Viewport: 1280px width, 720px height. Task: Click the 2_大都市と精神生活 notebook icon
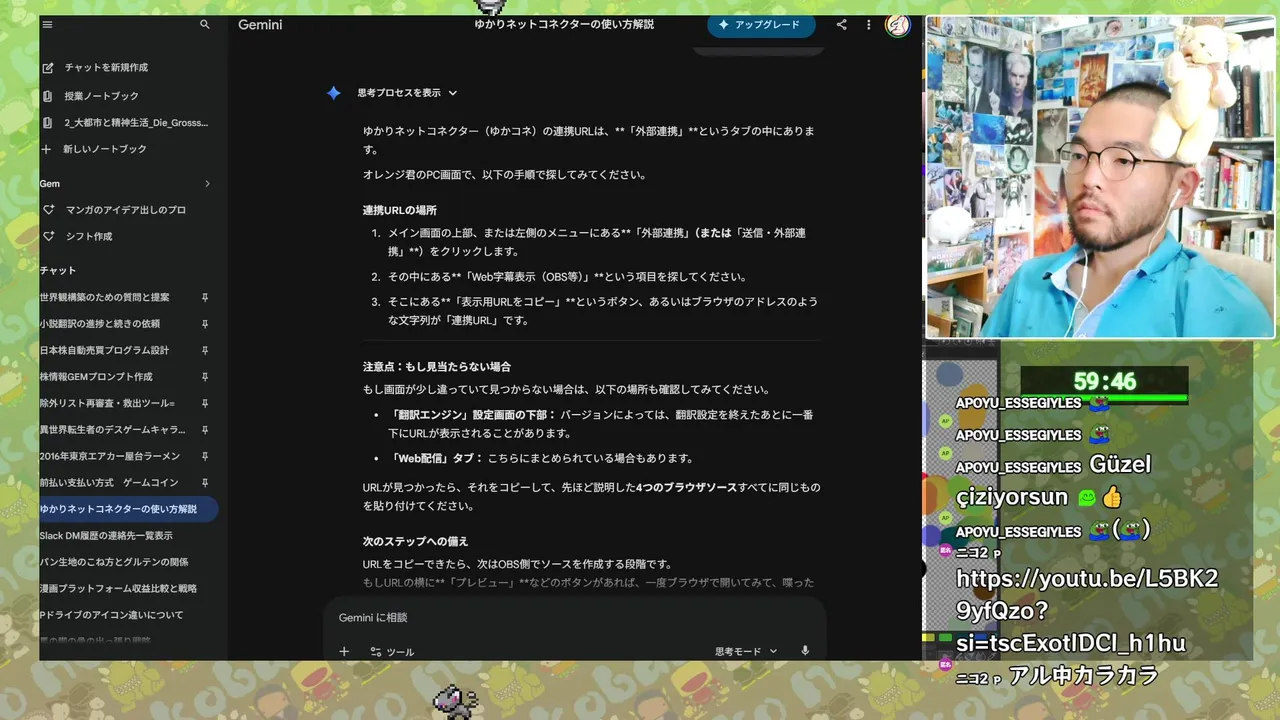(x=47, y=123)
